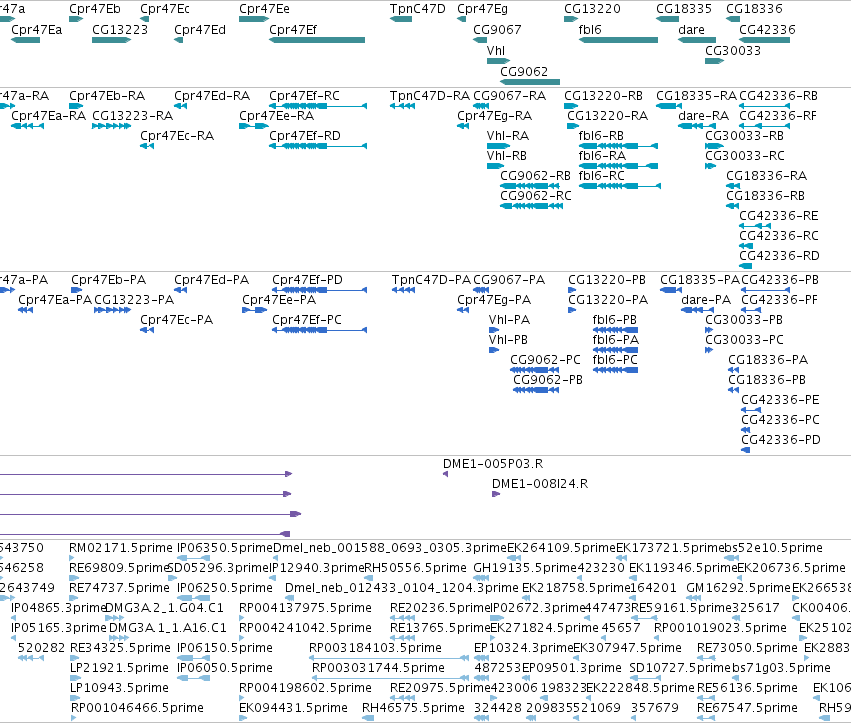Select the fbl6-RC transcript label
The height and width of the screenshot is (723, 851).
tap(601, 176)
